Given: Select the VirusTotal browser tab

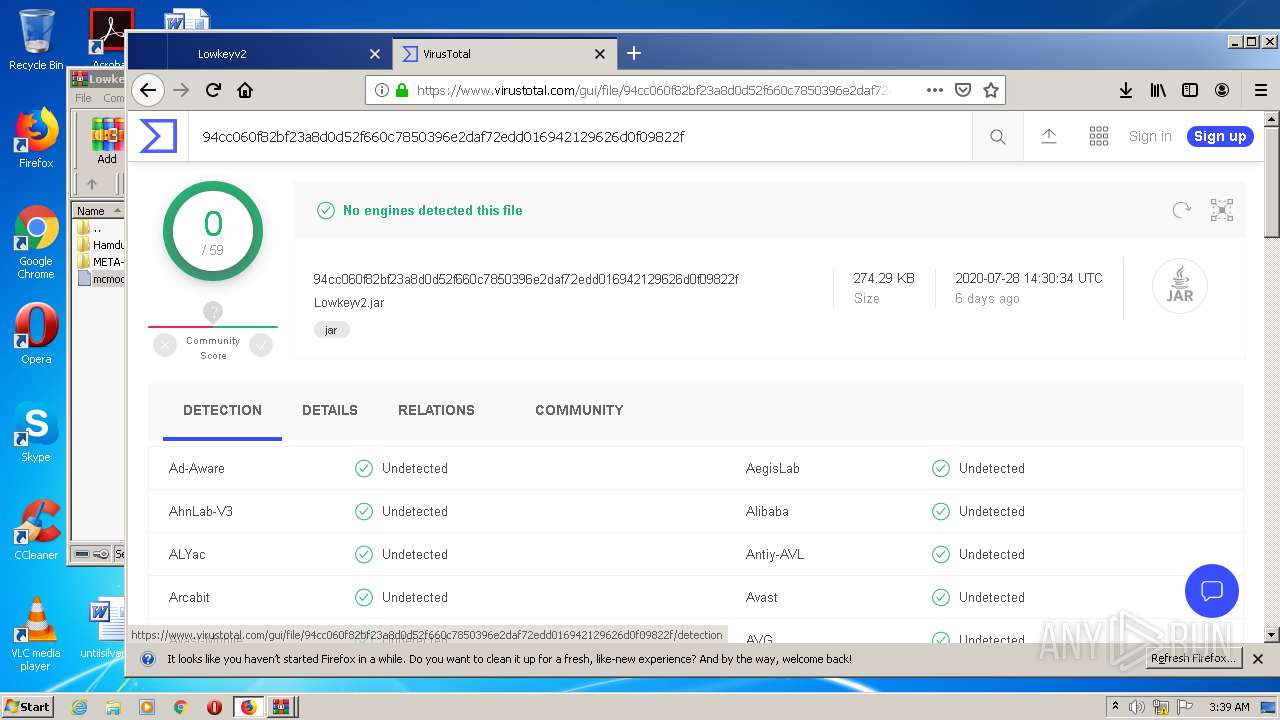Looking at the screenshot, I should (503, 54).
